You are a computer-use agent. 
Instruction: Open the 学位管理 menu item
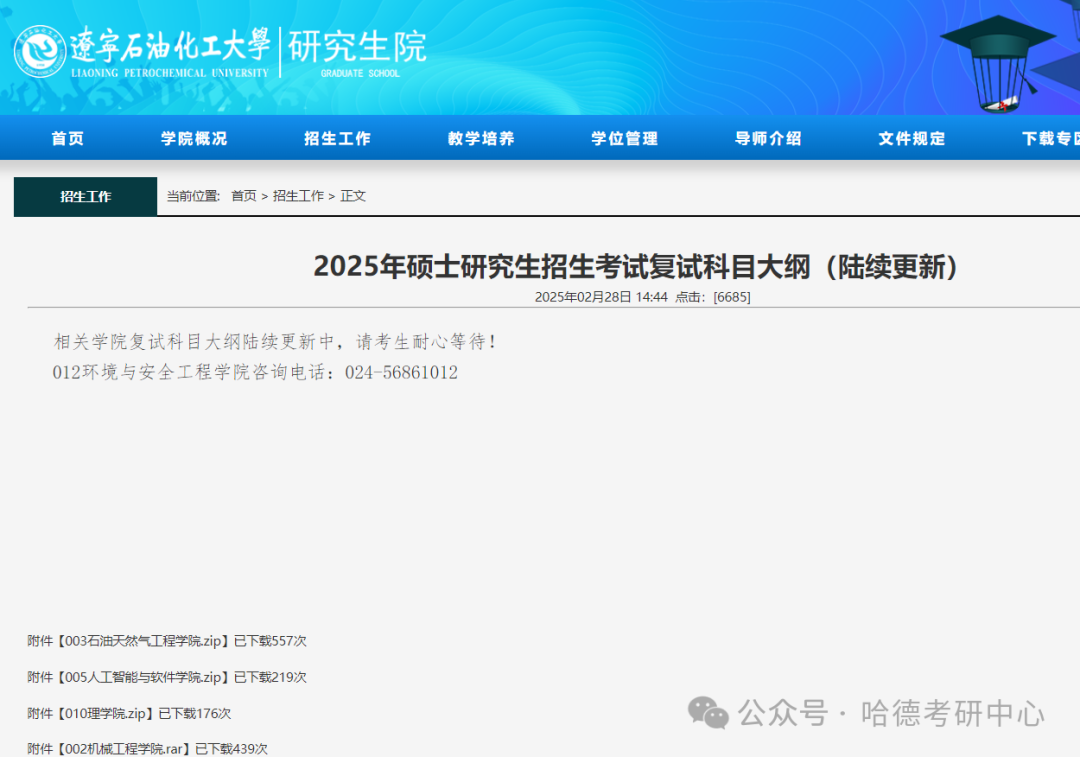pos(625,138)
